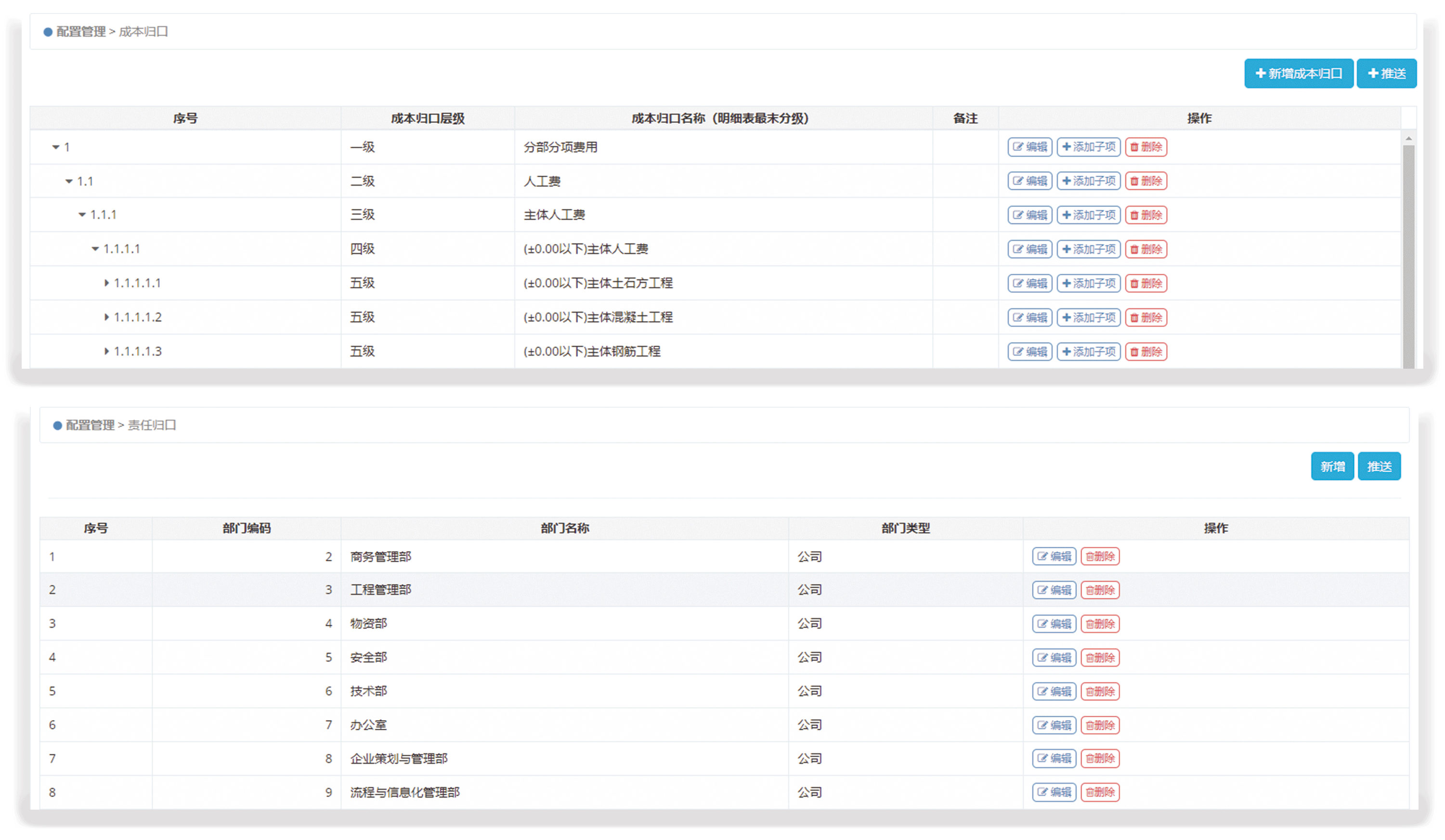
Task: Collapse tree node 1.1.1.1
Action: (95, 249)
